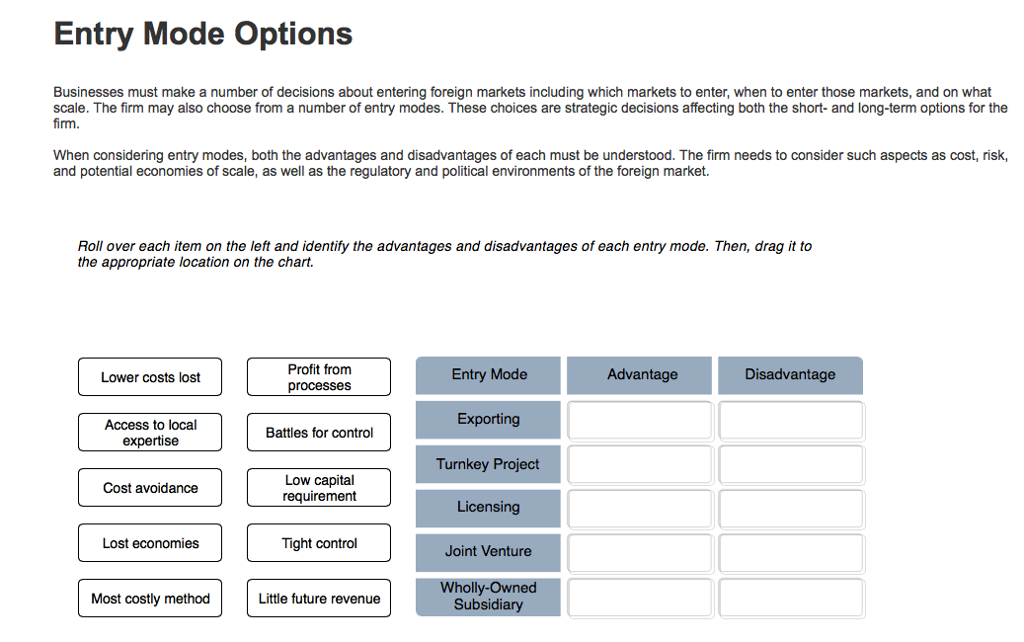Screen dimensions: 1024x642
Task: Click the 'Disadvantage' column header
Action: click(790, 375)
